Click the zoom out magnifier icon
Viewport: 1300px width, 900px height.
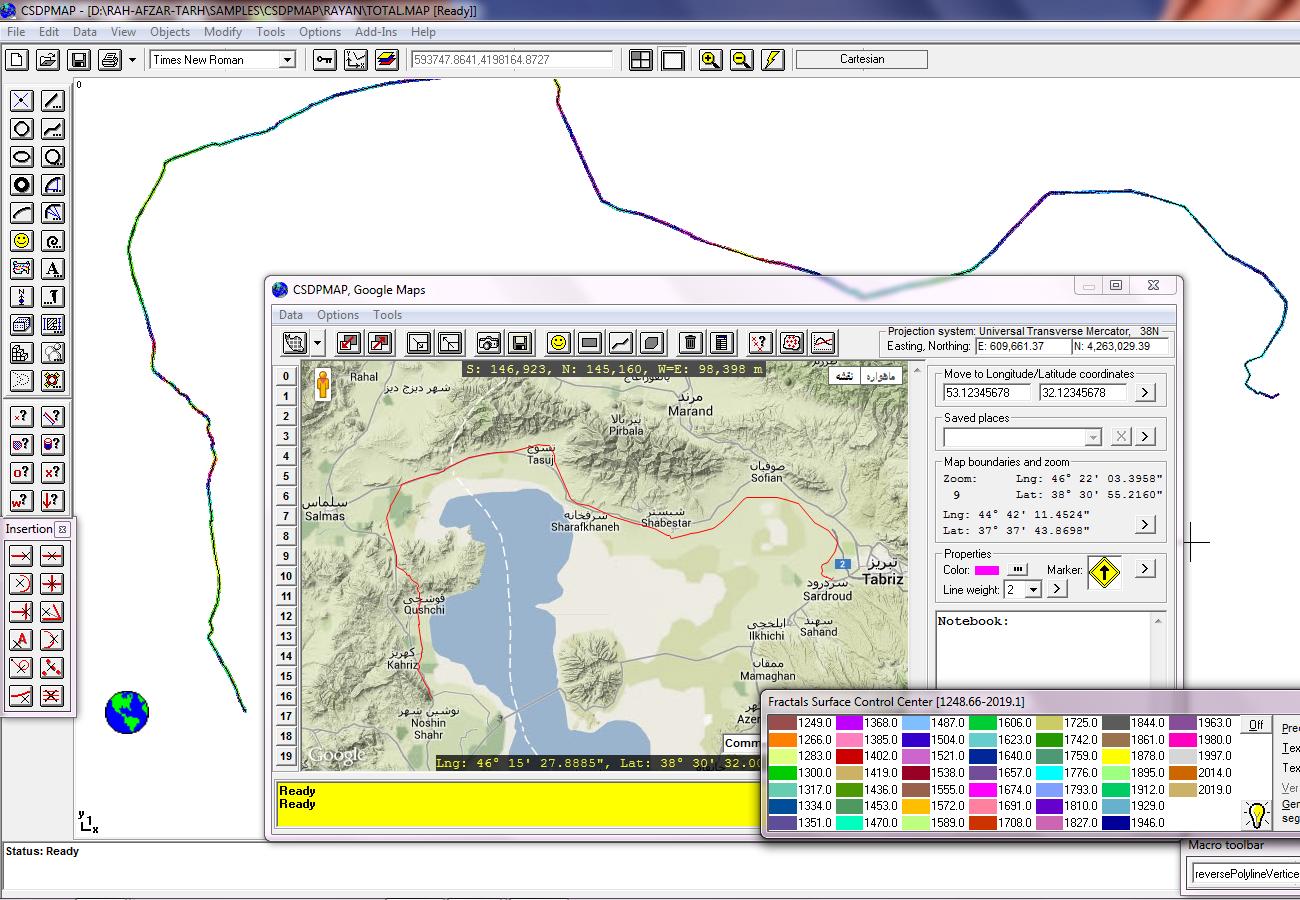tap(741, 60)
